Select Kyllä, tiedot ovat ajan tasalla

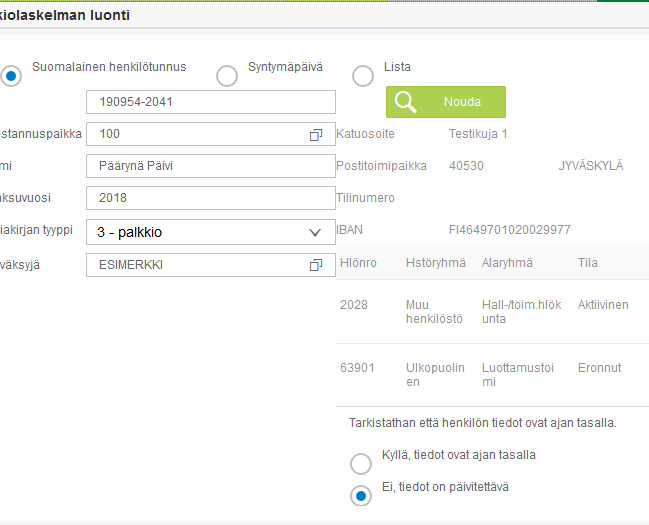pyautogui.click(x=361, y=464)
